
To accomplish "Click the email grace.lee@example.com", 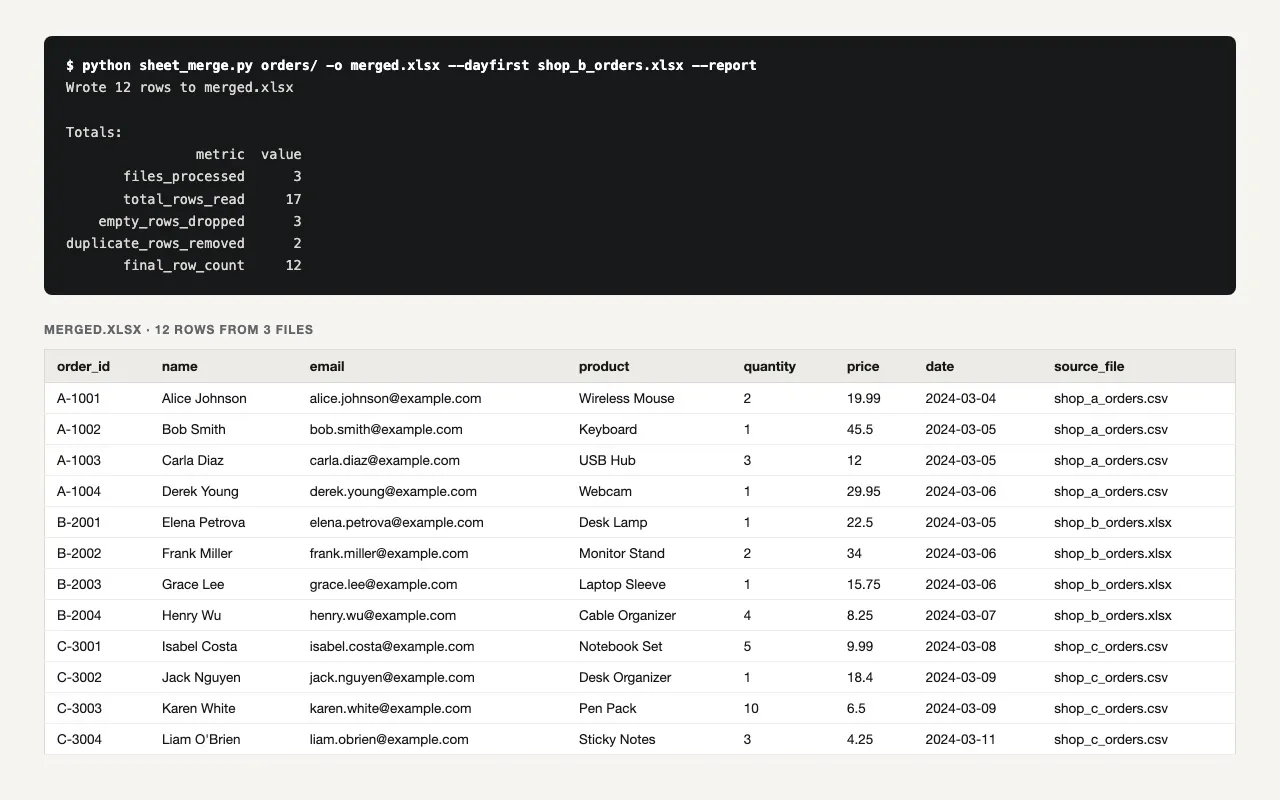I will tap(384, 584).
